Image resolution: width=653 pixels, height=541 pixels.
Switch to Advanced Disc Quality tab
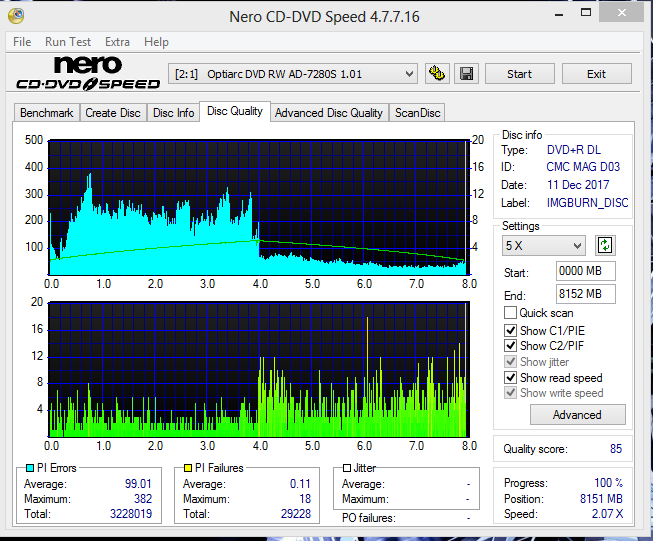(329, 113)
